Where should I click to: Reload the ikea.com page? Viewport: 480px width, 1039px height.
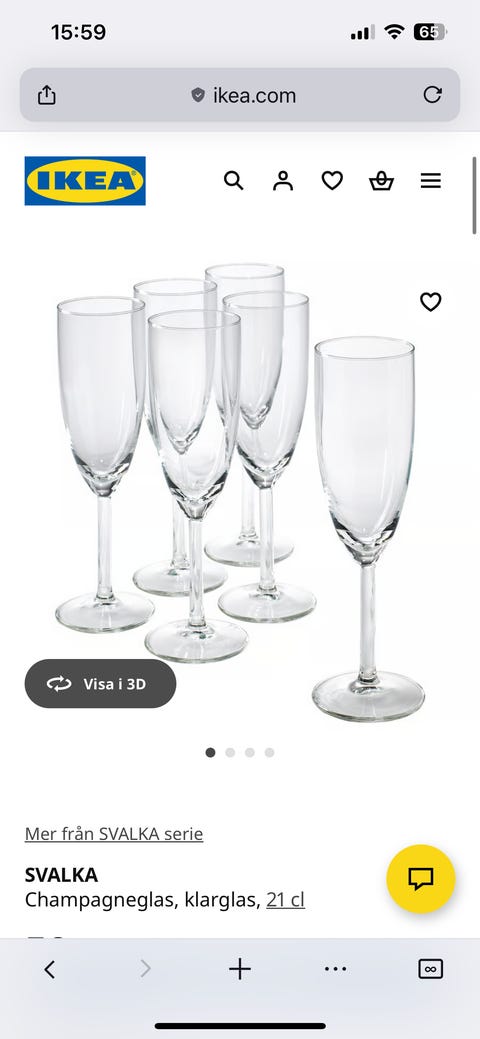pyautogui.click(x=432, y=95)
